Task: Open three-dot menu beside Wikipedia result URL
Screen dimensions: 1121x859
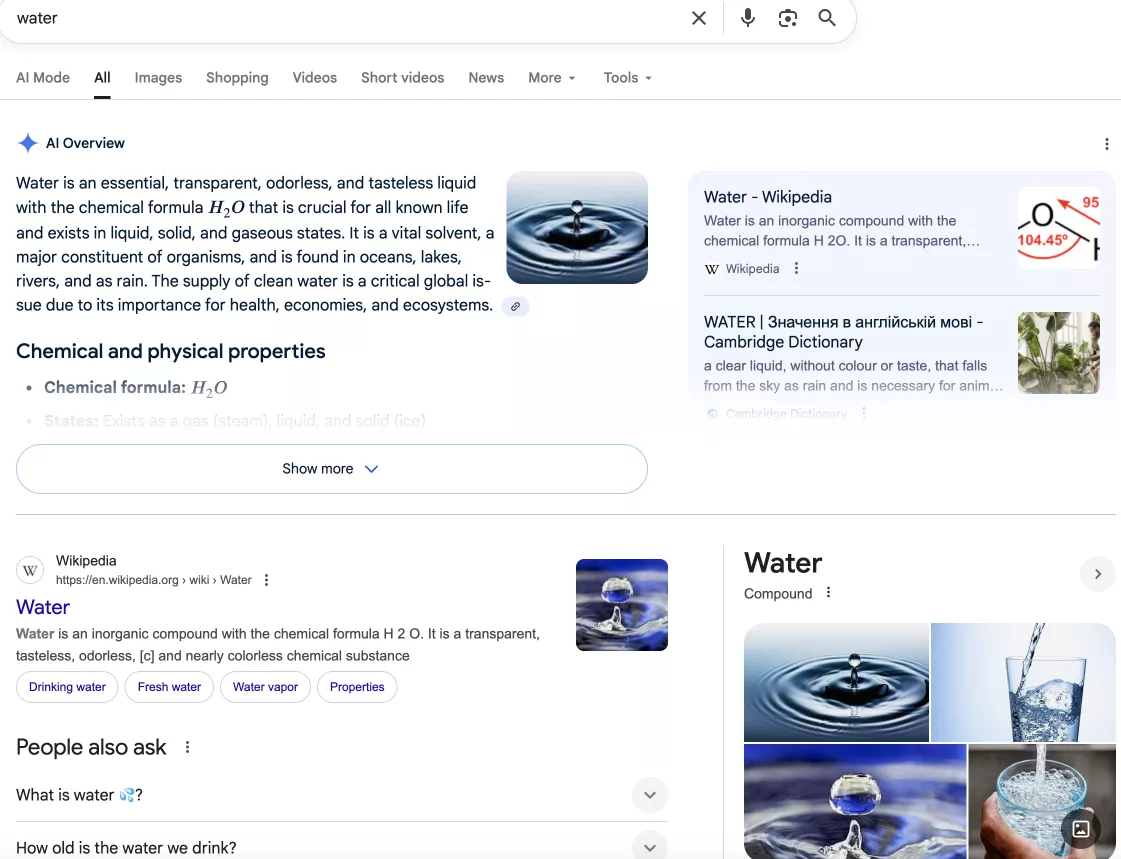Action: coord(266,580)
